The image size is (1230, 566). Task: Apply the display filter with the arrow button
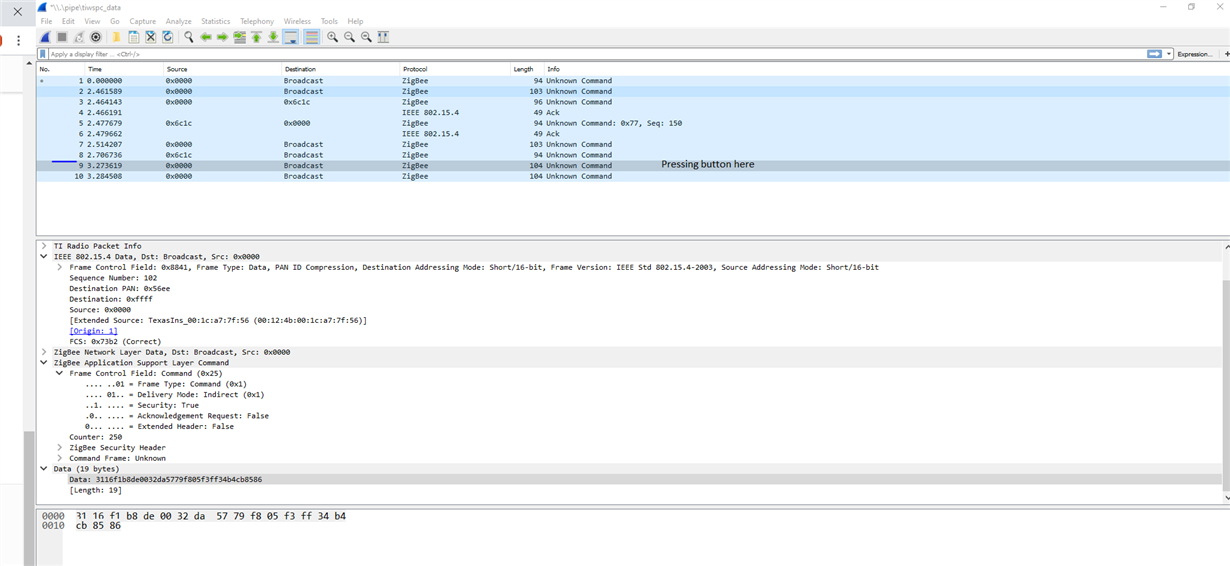click(1155, 54)
